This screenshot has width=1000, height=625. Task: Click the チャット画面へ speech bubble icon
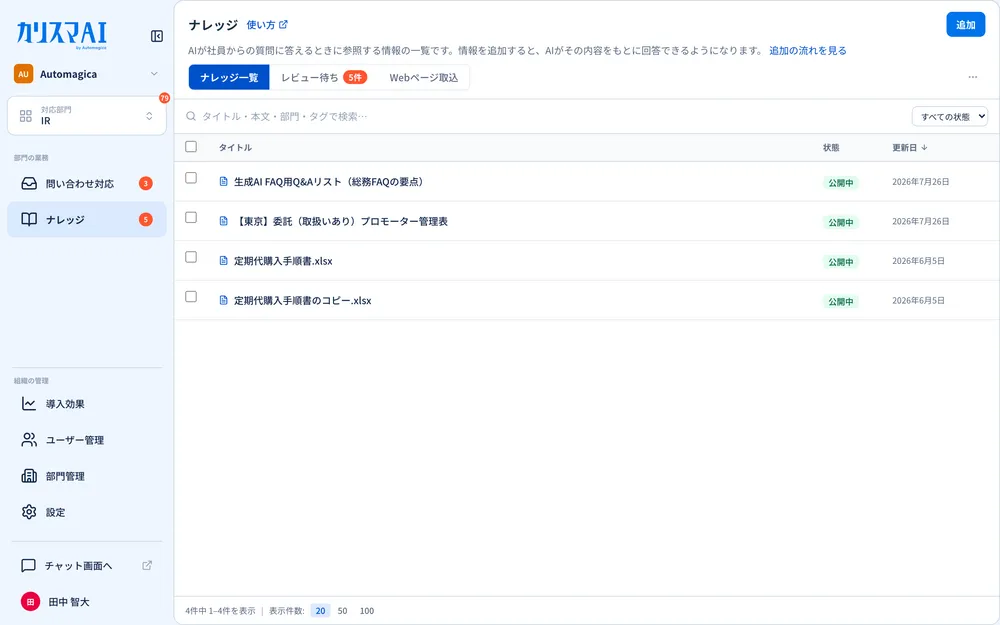(28, 566)
